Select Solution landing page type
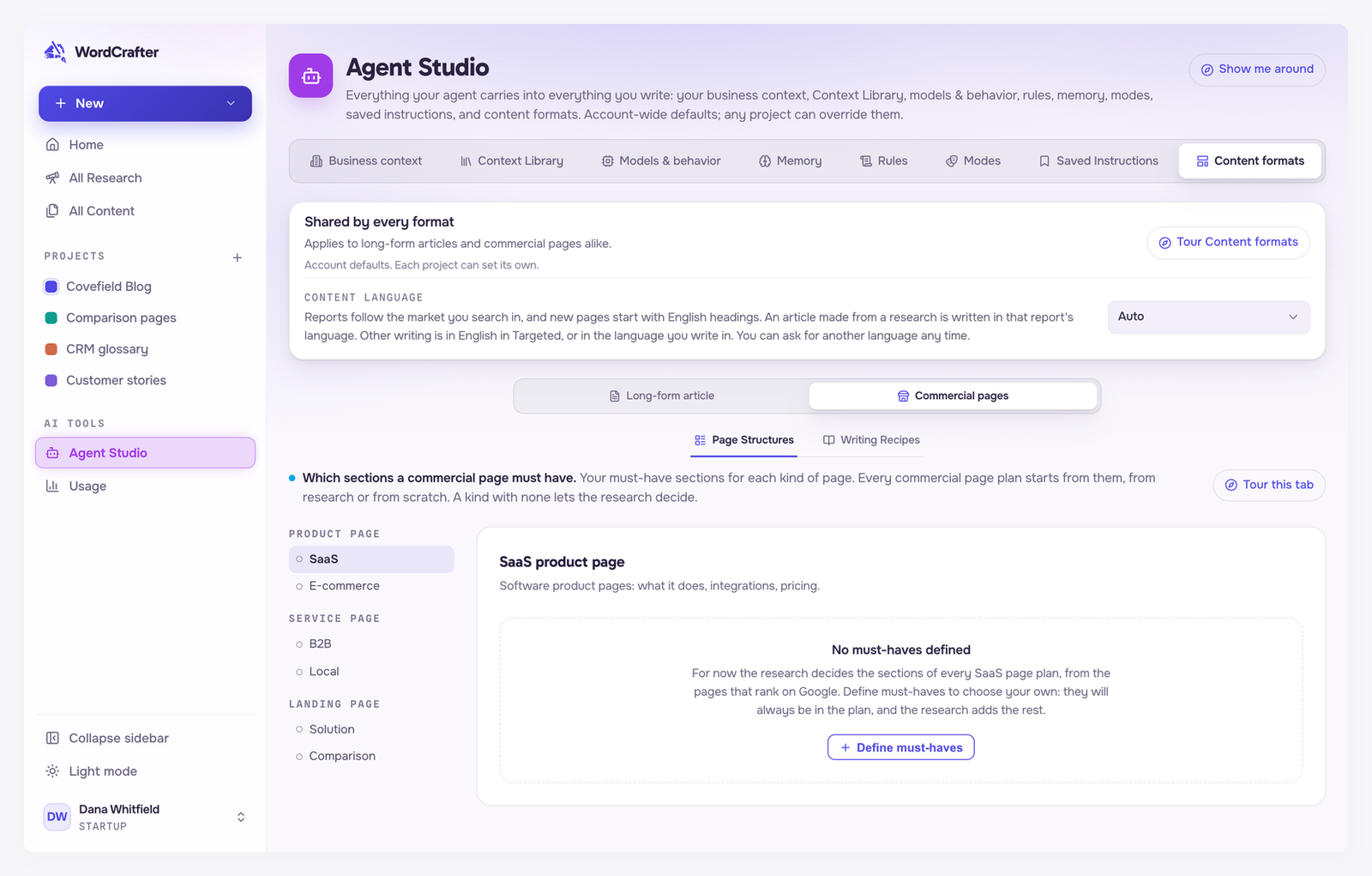 coord(371,729)
